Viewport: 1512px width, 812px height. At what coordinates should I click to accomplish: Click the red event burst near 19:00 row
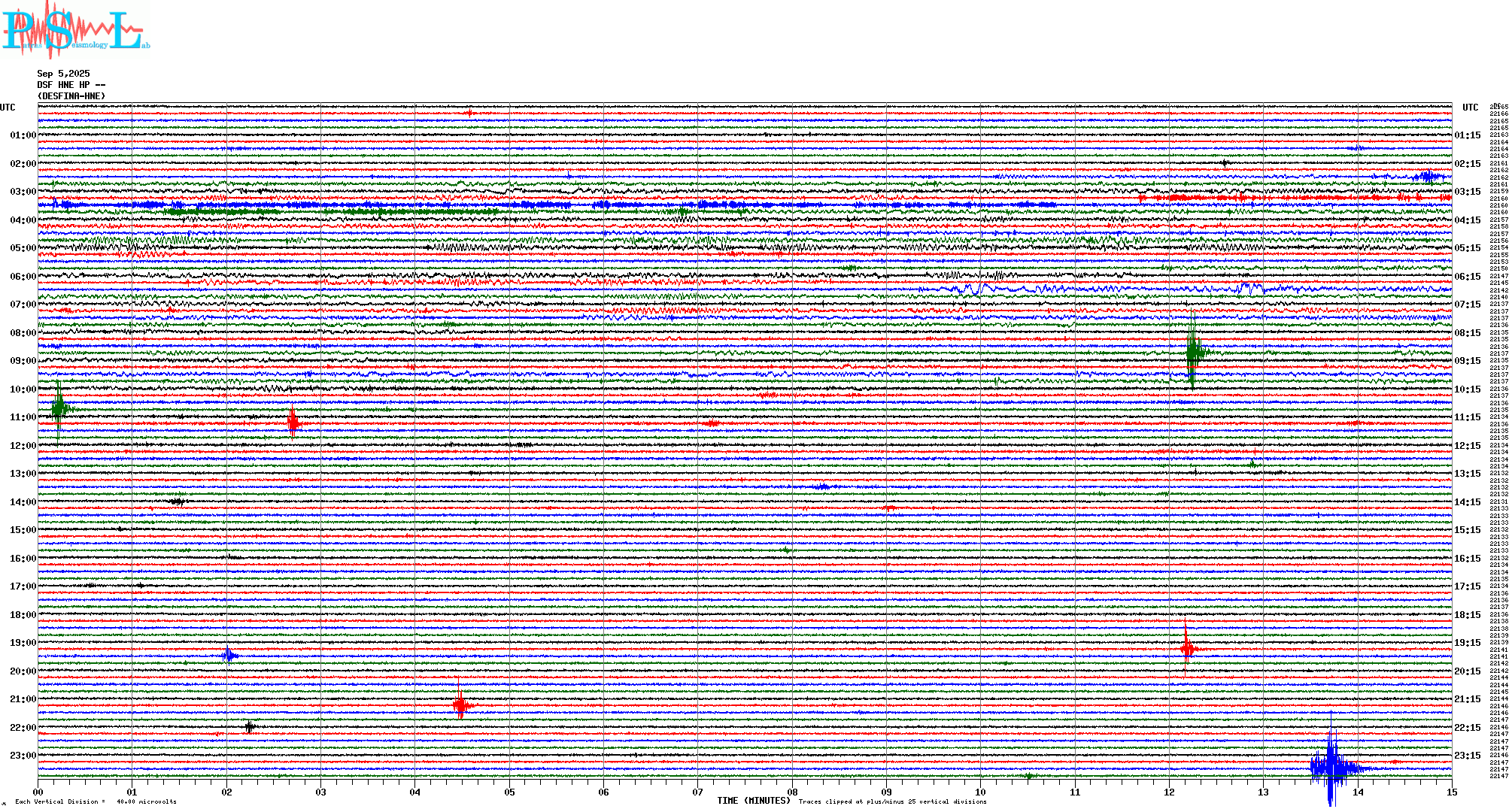click(x=1187, y=648)
